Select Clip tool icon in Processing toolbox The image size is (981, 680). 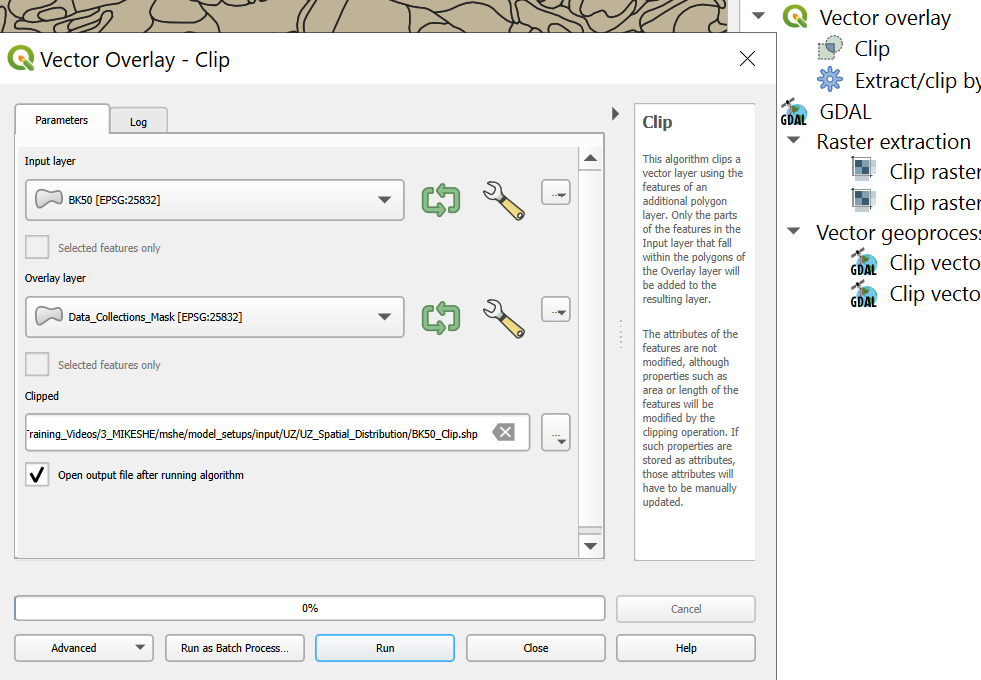pos(830,48)
